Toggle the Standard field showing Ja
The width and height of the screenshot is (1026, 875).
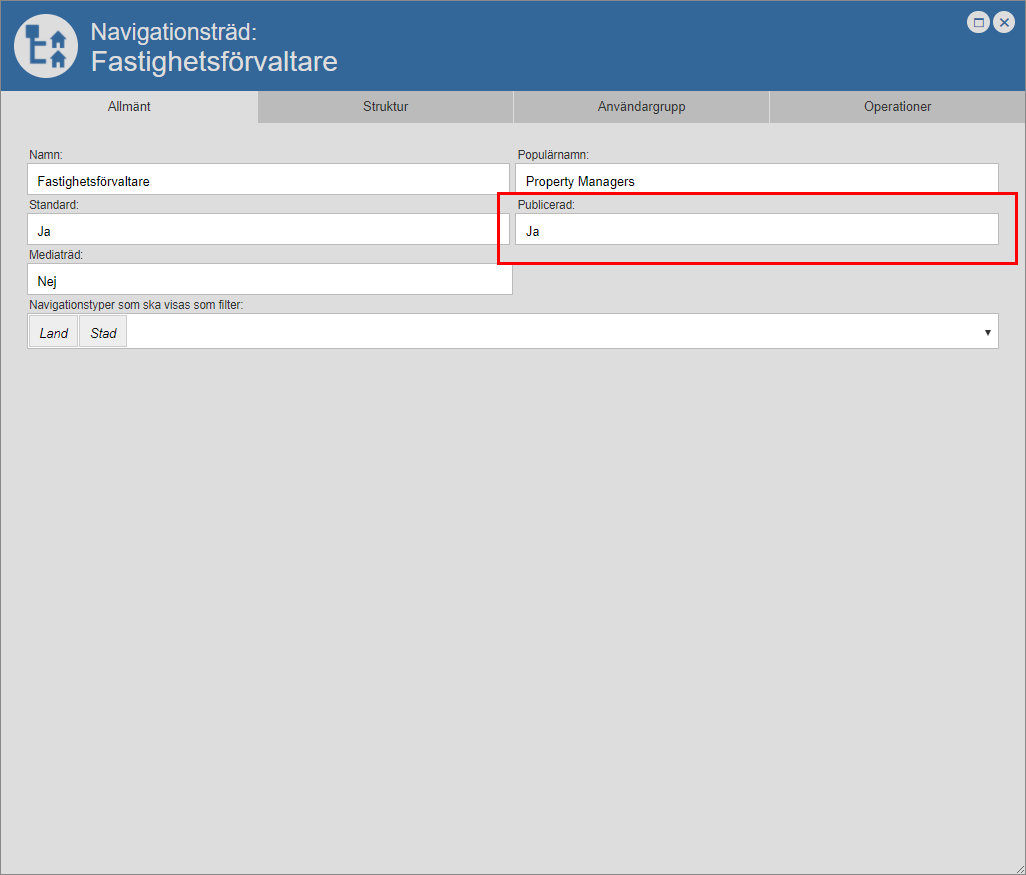point(268,230)
